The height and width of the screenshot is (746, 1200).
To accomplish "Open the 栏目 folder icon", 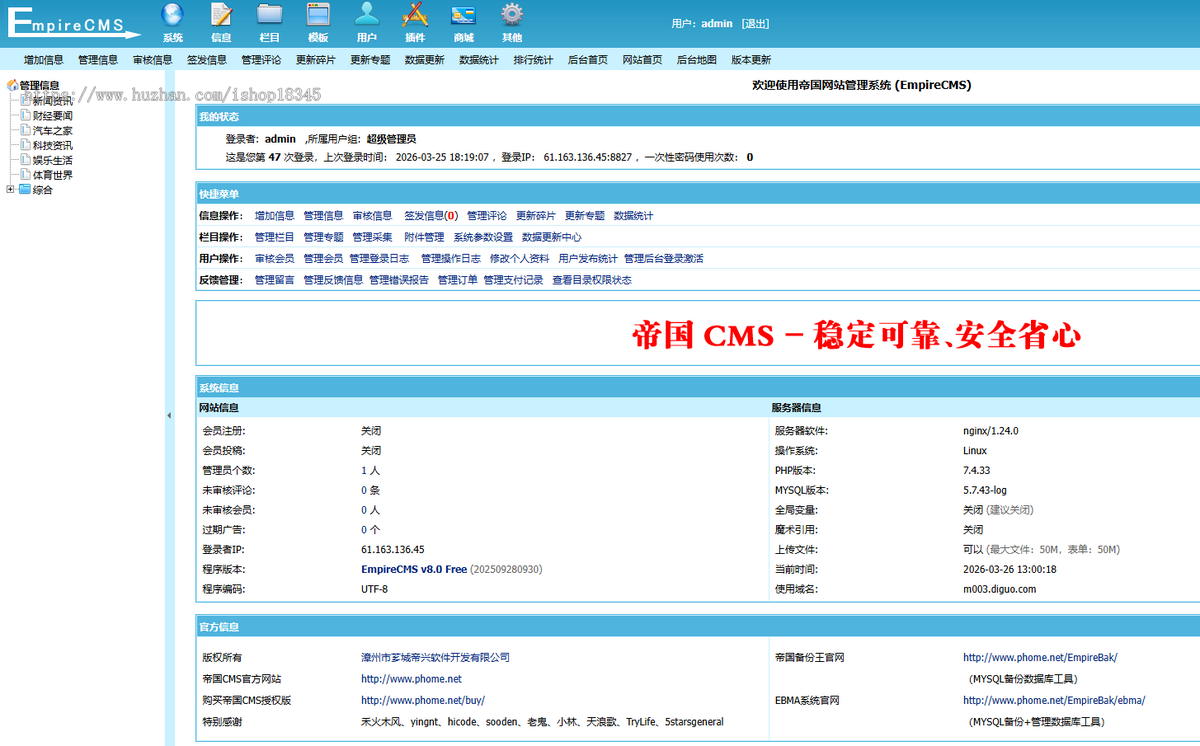I will click(269, 14).
